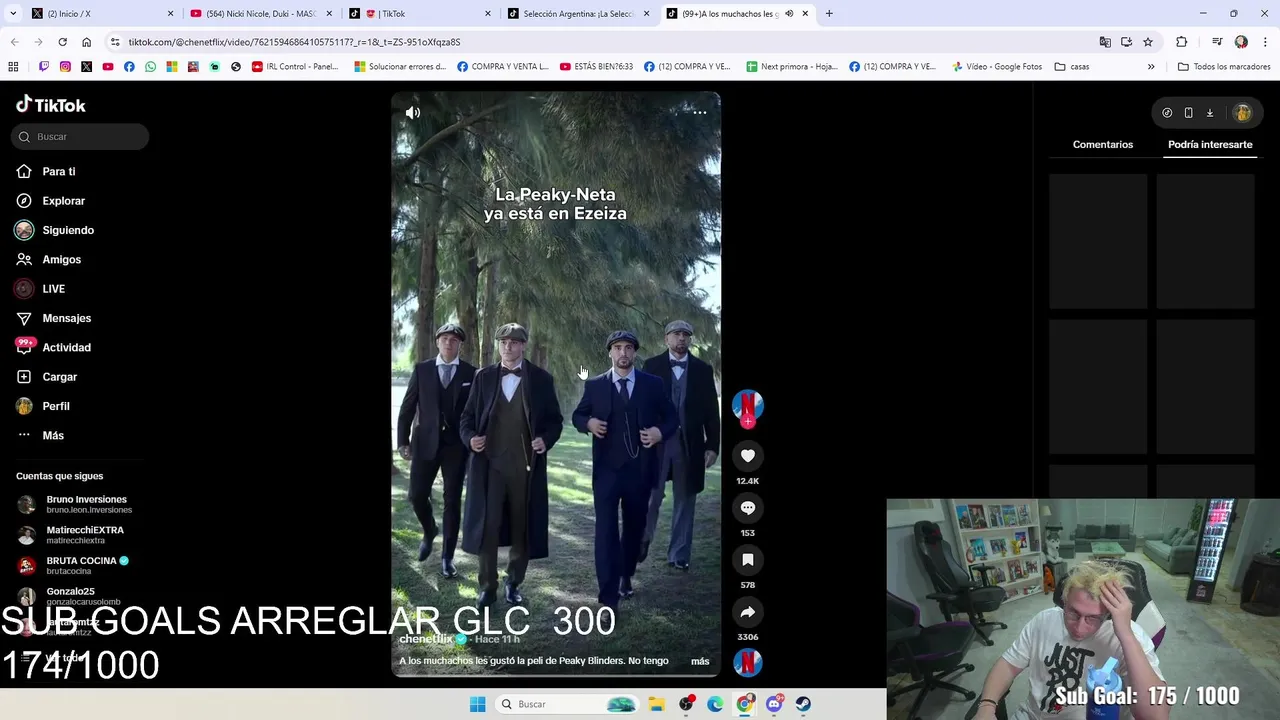Image resolution: width=1280 pixels, height=720 pixels.
Task: Open the sound disc icon below share
Action: 747,662
